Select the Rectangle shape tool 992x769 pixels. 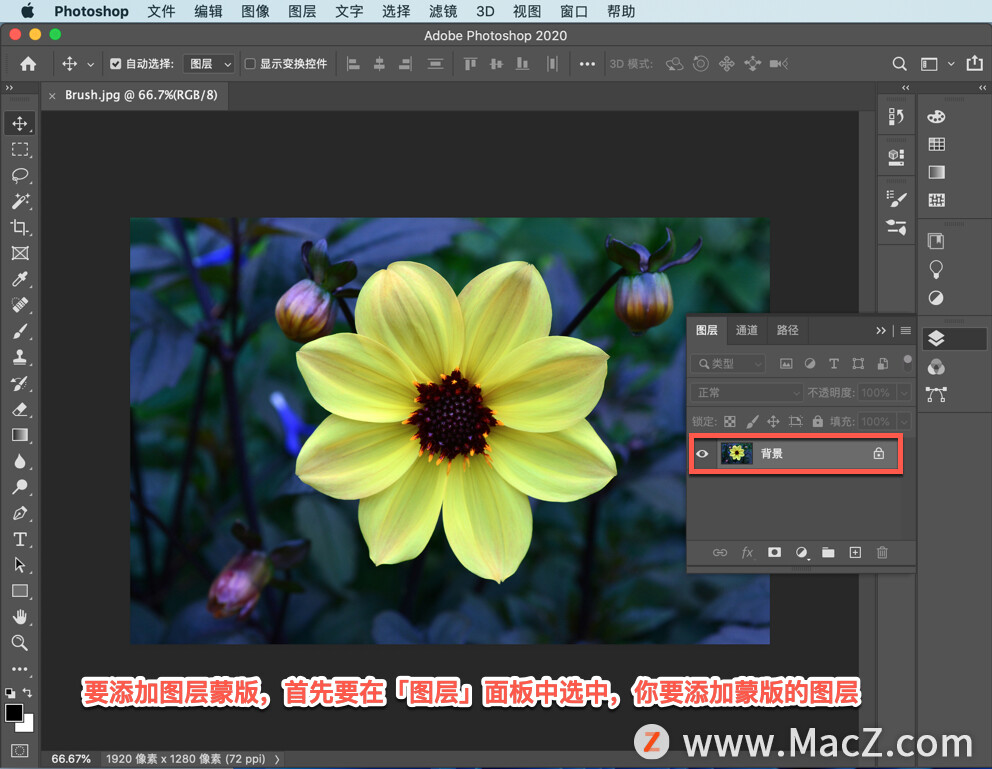pyautogui.click(x=20, y=591)
